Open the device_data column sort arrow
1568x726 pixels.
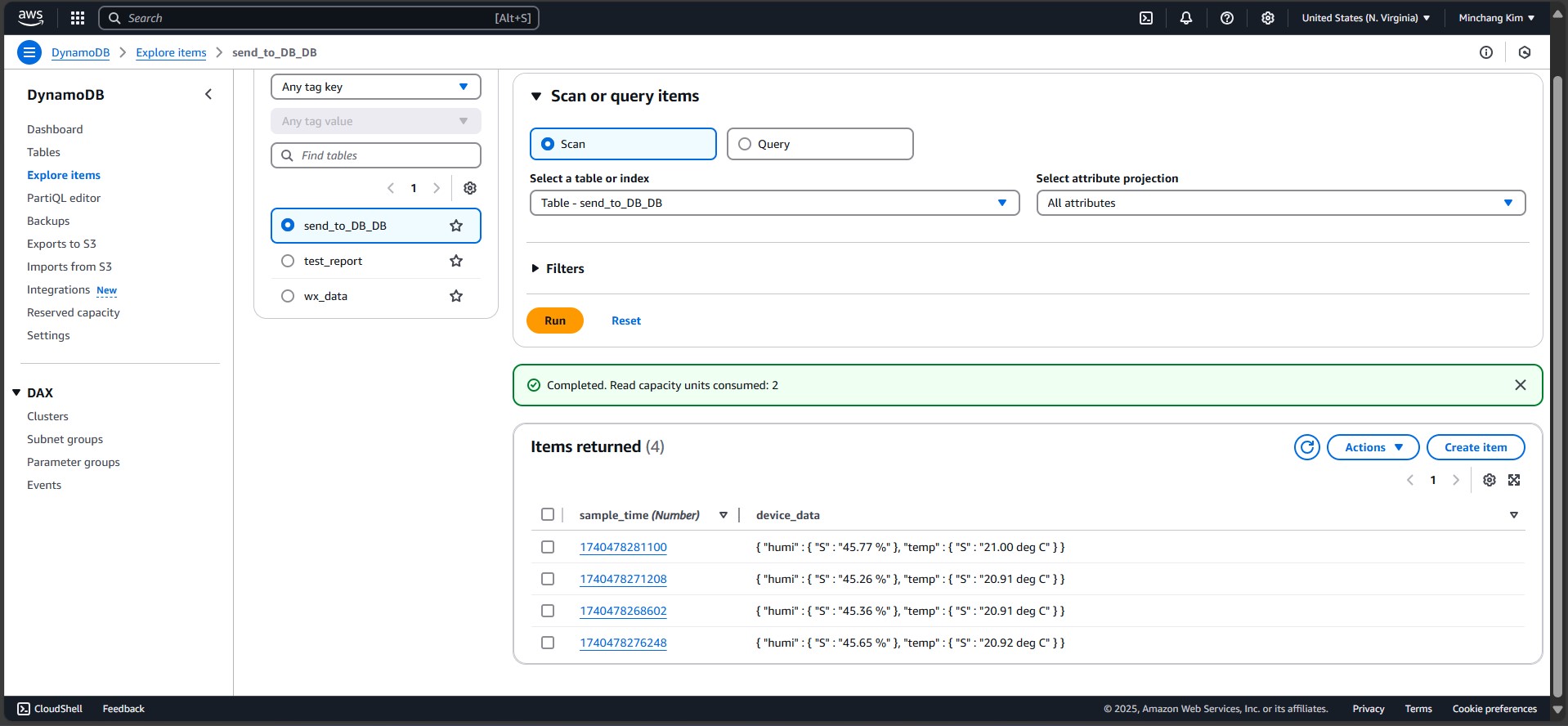tap(1514, 515)
